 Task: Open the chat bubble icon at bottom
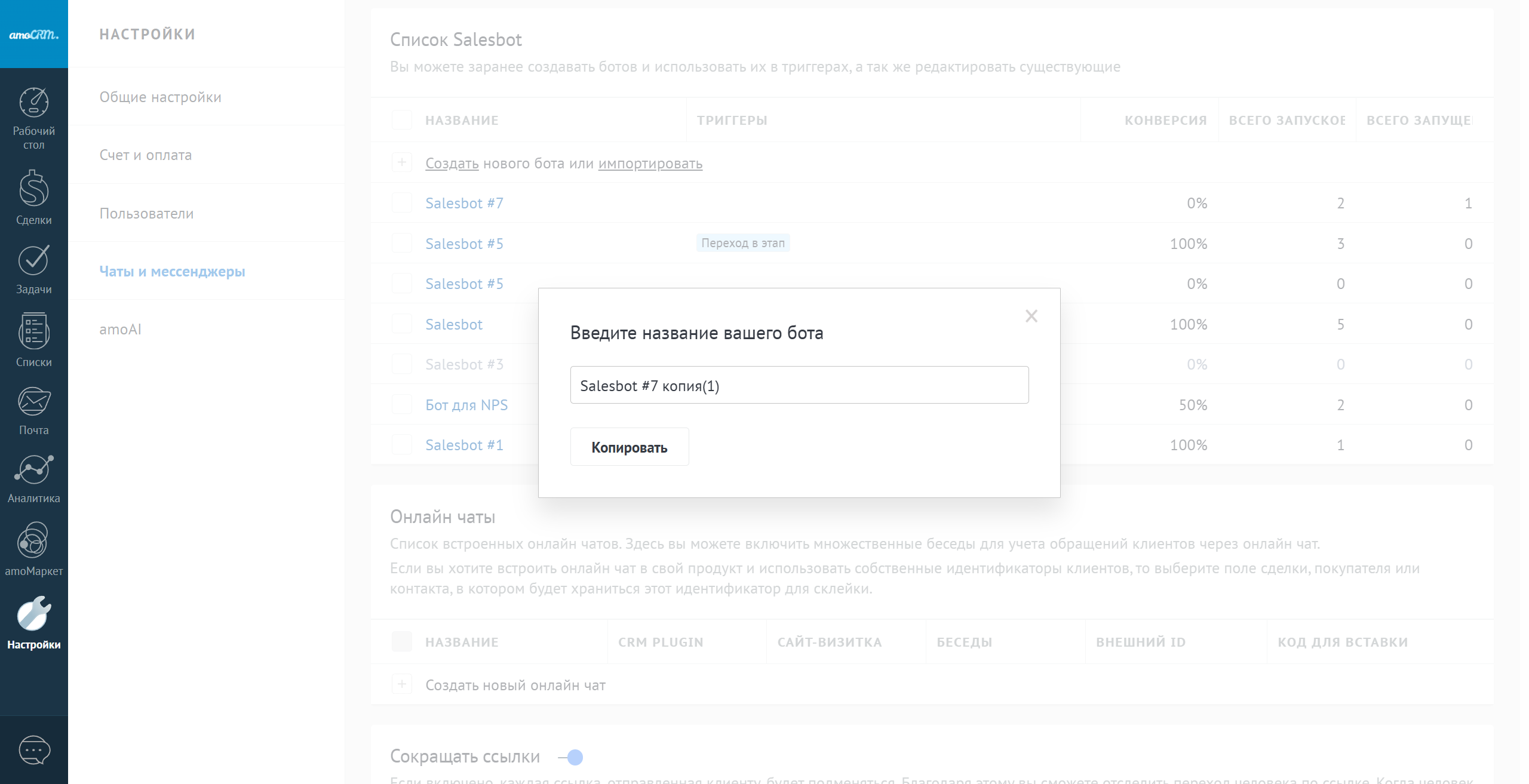34,750
